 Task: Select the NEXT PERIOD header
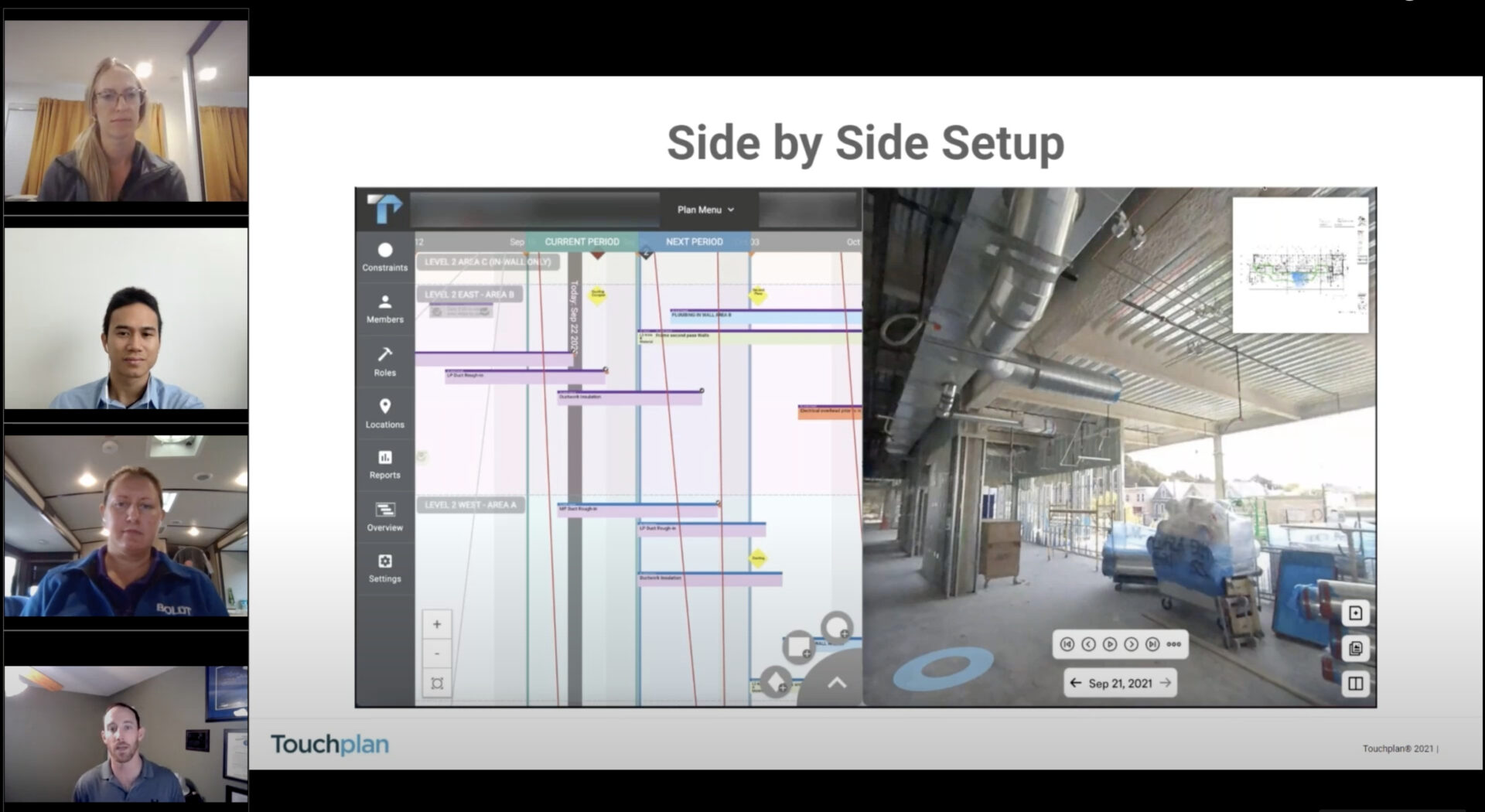pyautogui.click(x=694, y=242)
